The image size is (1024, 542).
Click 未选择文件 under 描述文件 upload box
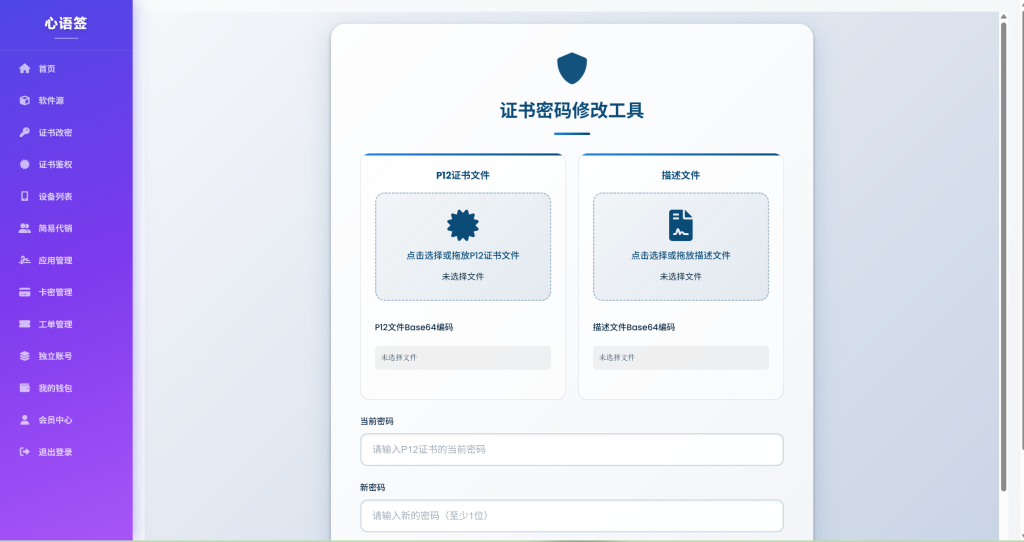[680, 276]
